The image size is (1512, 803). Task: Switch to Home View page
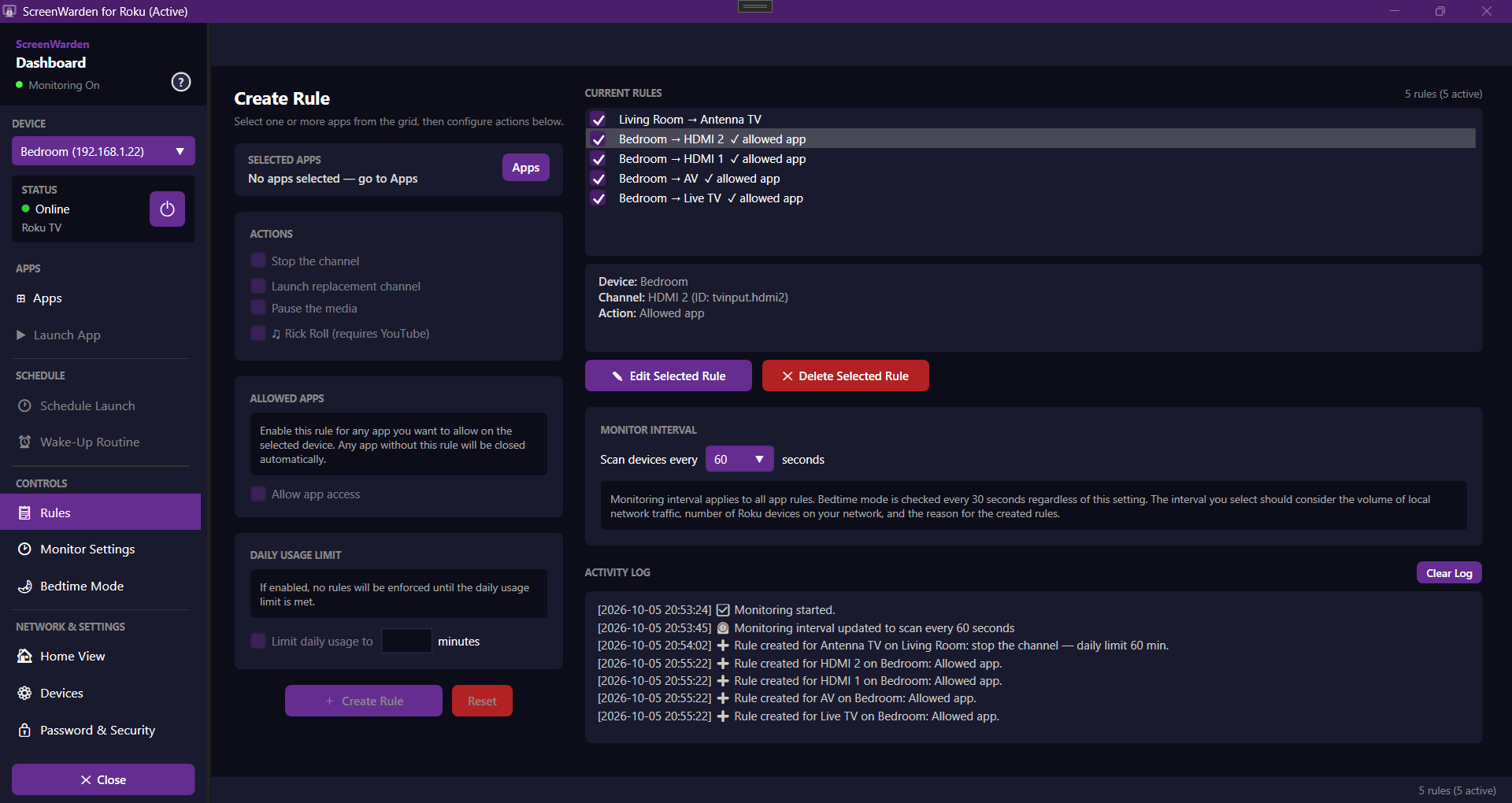click(x=72, y=656)
